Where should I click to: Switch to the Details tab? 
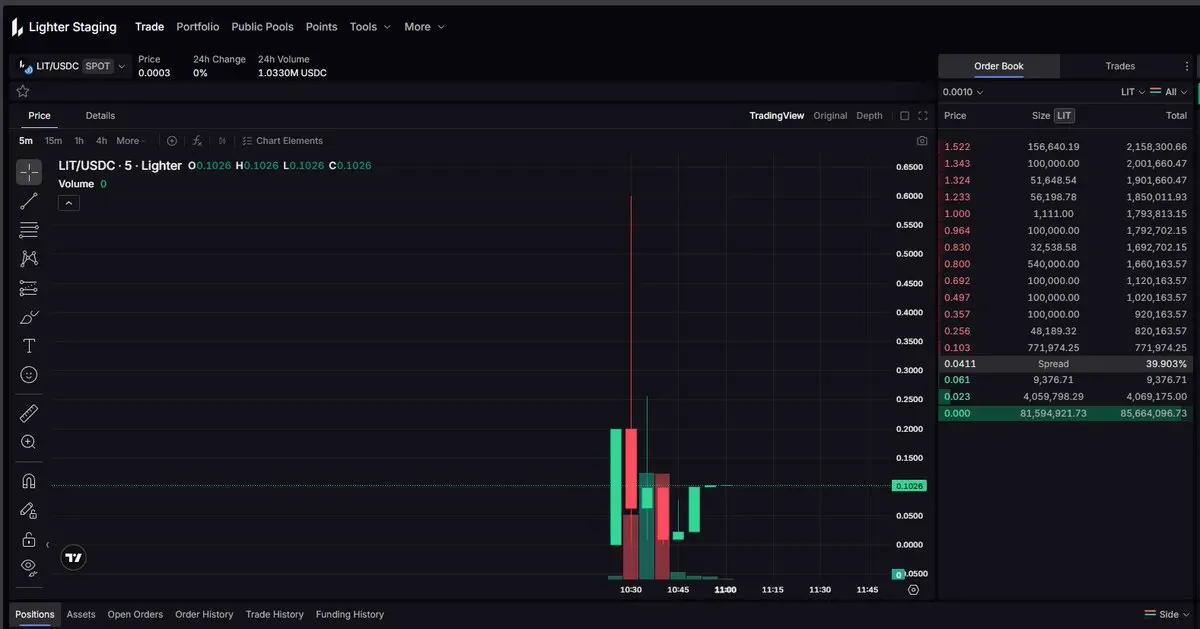[100, 116]
